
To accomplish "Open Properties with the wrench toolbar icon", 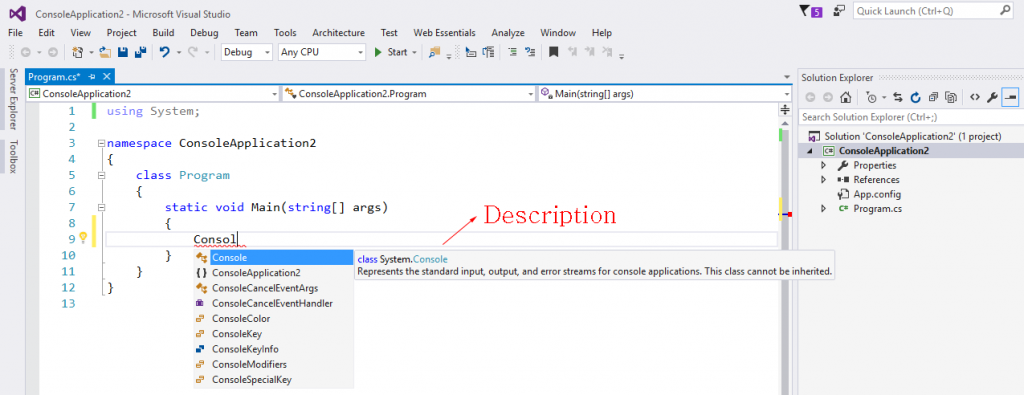I will click(x=992, y=97).
